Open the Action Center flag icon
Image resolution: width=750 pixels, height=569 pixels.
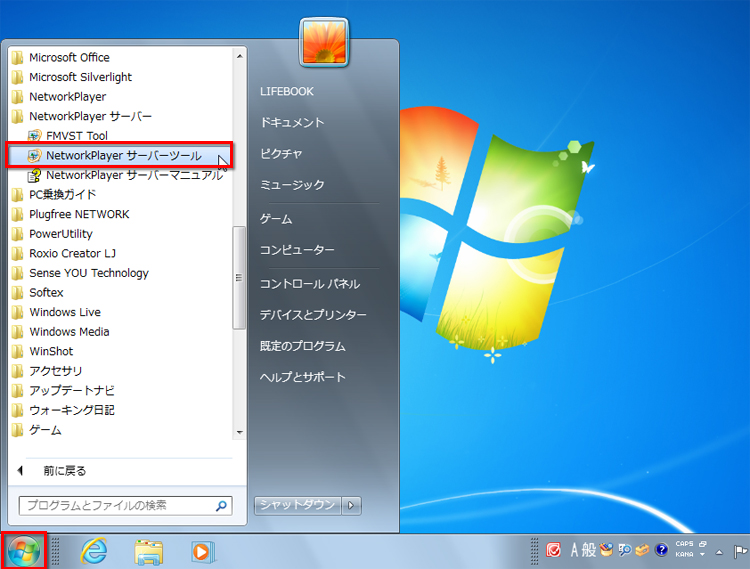(x=740, y=552)
